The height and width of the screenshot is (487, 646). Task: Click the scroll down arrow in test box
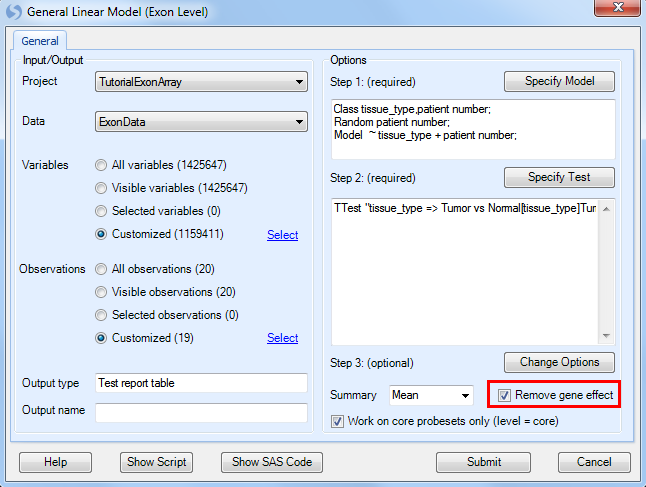(x=606, y=336)
